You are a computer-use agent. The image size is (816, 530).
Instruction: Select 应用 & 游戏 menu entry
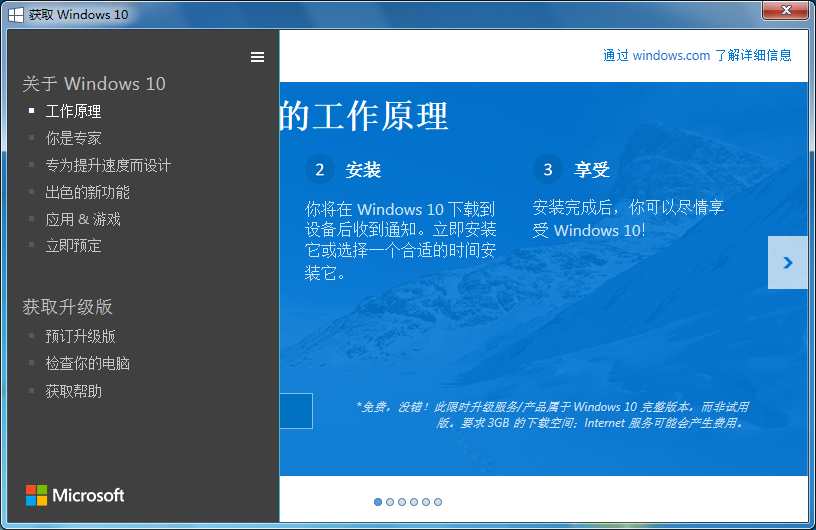point(83,219)
